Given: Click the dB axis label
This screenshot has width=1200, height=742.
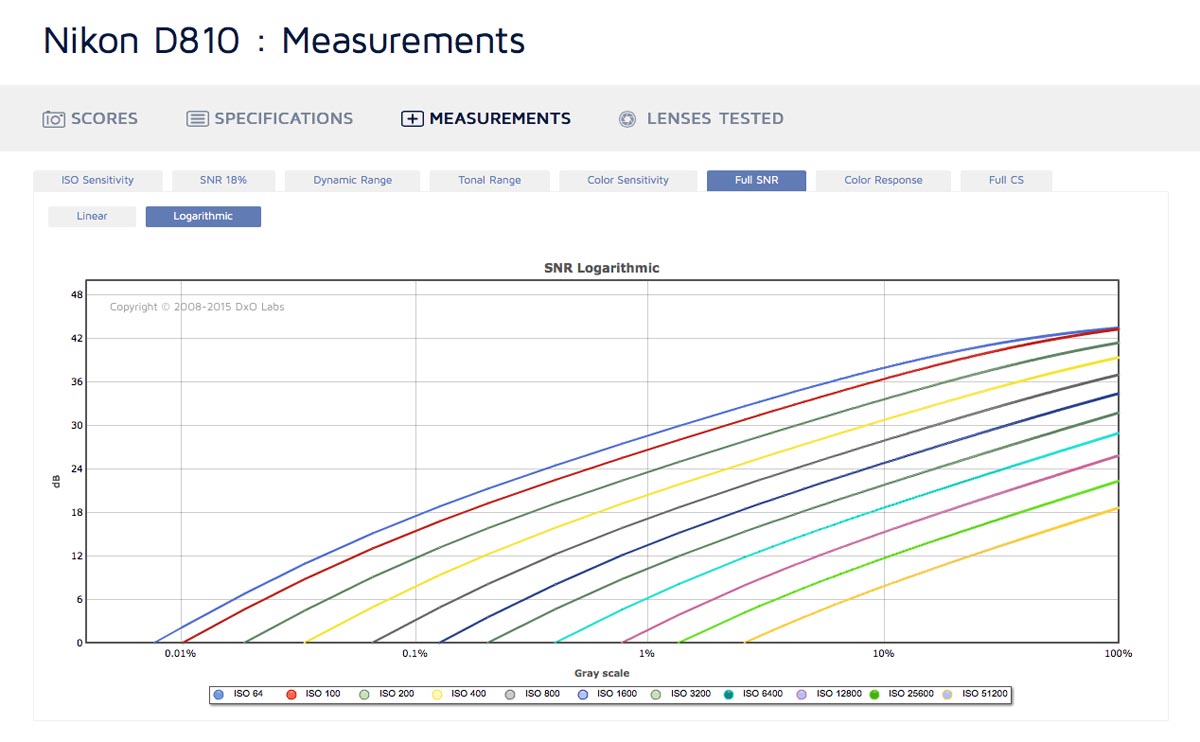Looking at the screenshot, I should click(x=56, y=480).
